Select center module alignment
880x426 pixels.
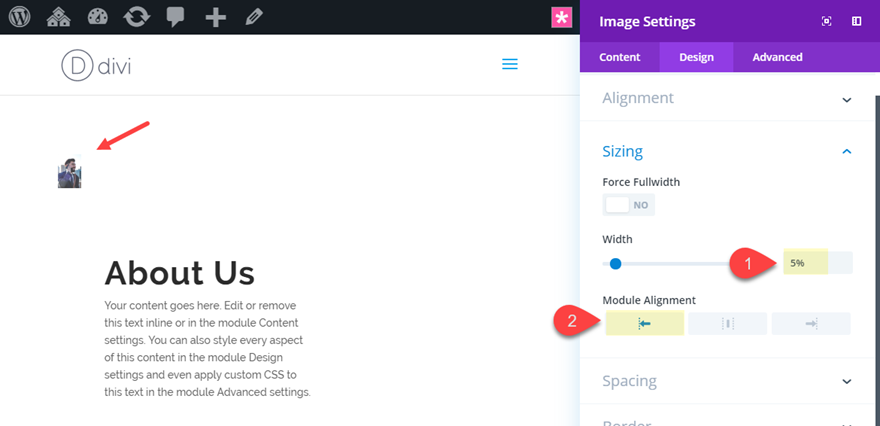(x=728, y=323)
